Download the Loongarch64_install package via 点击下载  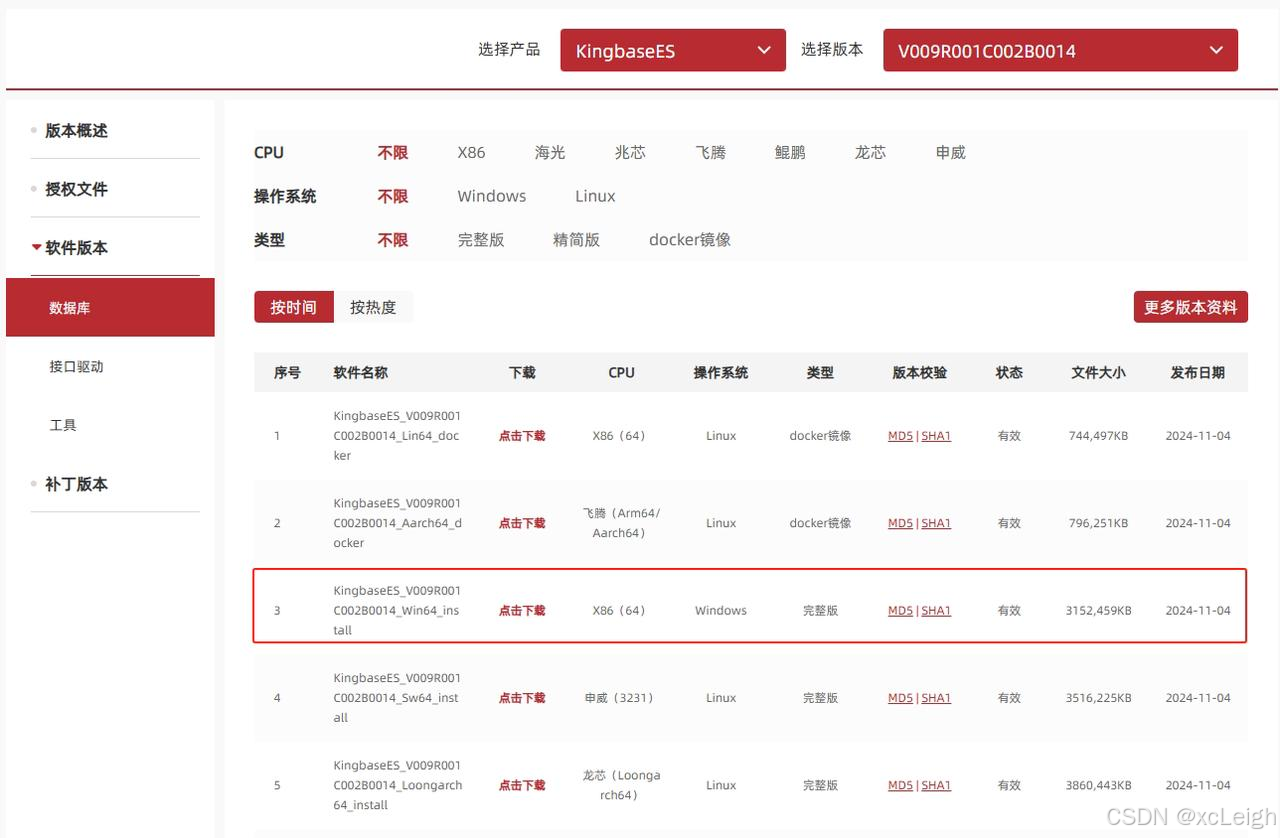(522, 786)
